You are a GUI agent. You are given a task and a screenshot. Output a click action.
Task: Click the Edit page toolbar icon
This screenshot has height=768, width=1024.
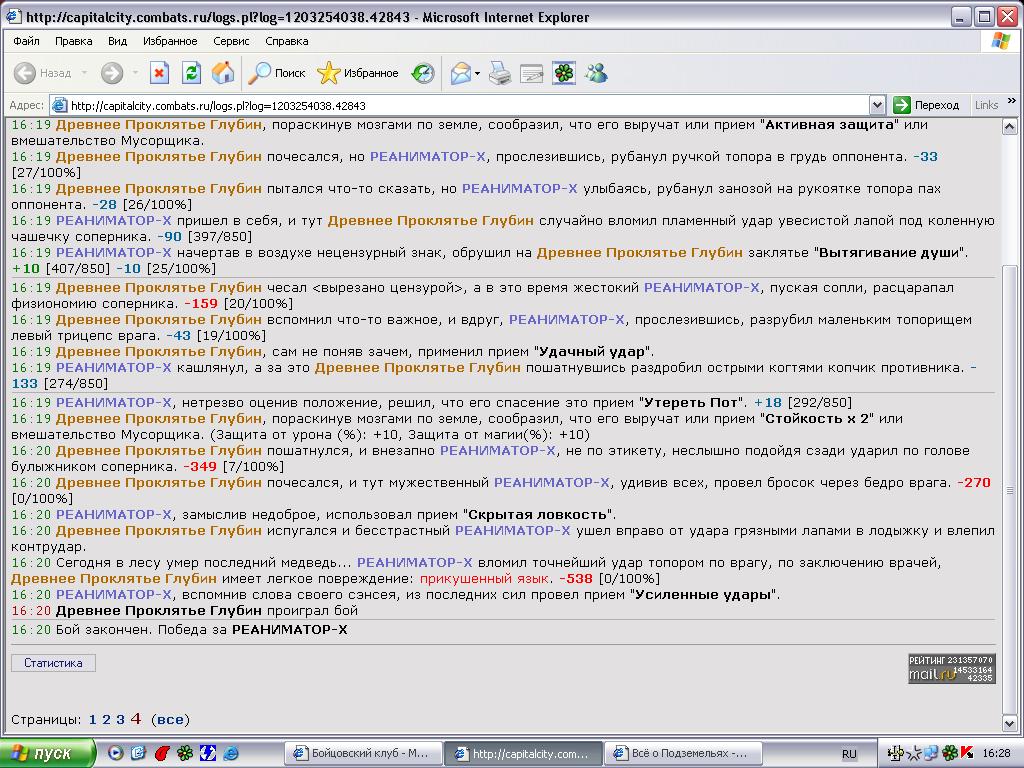(532, 73)
